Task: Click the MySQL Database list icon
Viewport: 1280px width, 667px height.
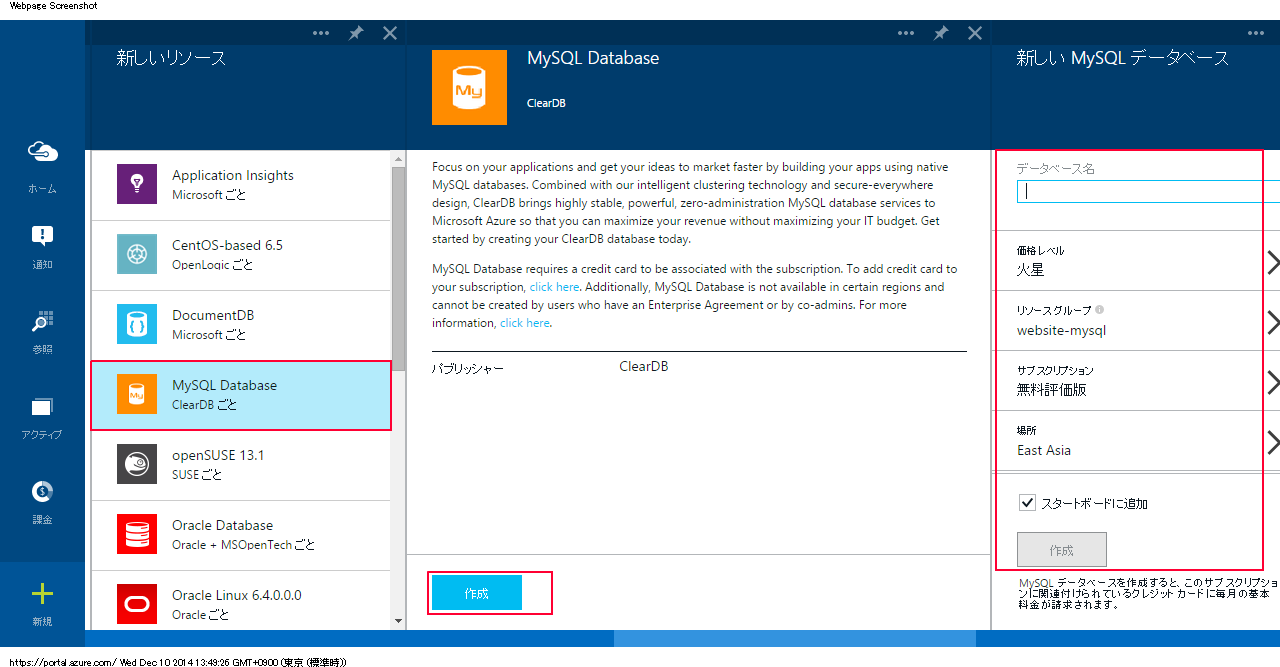Action: 137,394
